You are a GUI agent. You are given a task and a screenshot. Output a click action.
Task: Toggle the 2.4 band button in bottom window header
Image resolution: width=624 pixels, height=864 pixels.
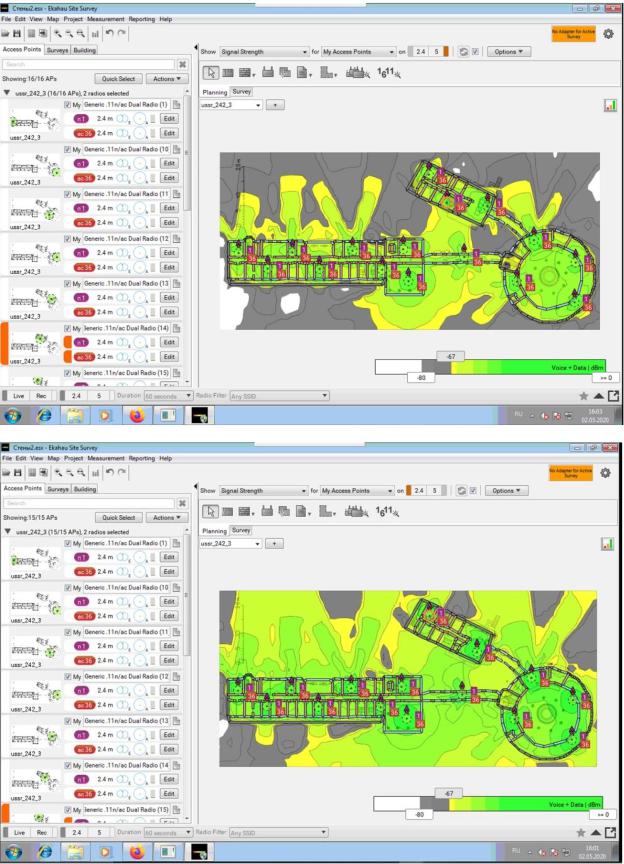(419, 490)
